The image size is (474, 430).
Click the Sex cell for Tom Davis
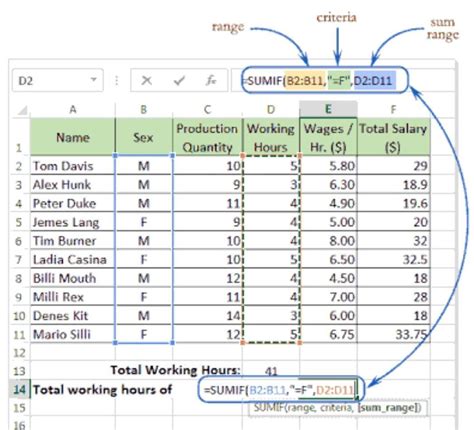click(144, 166)
